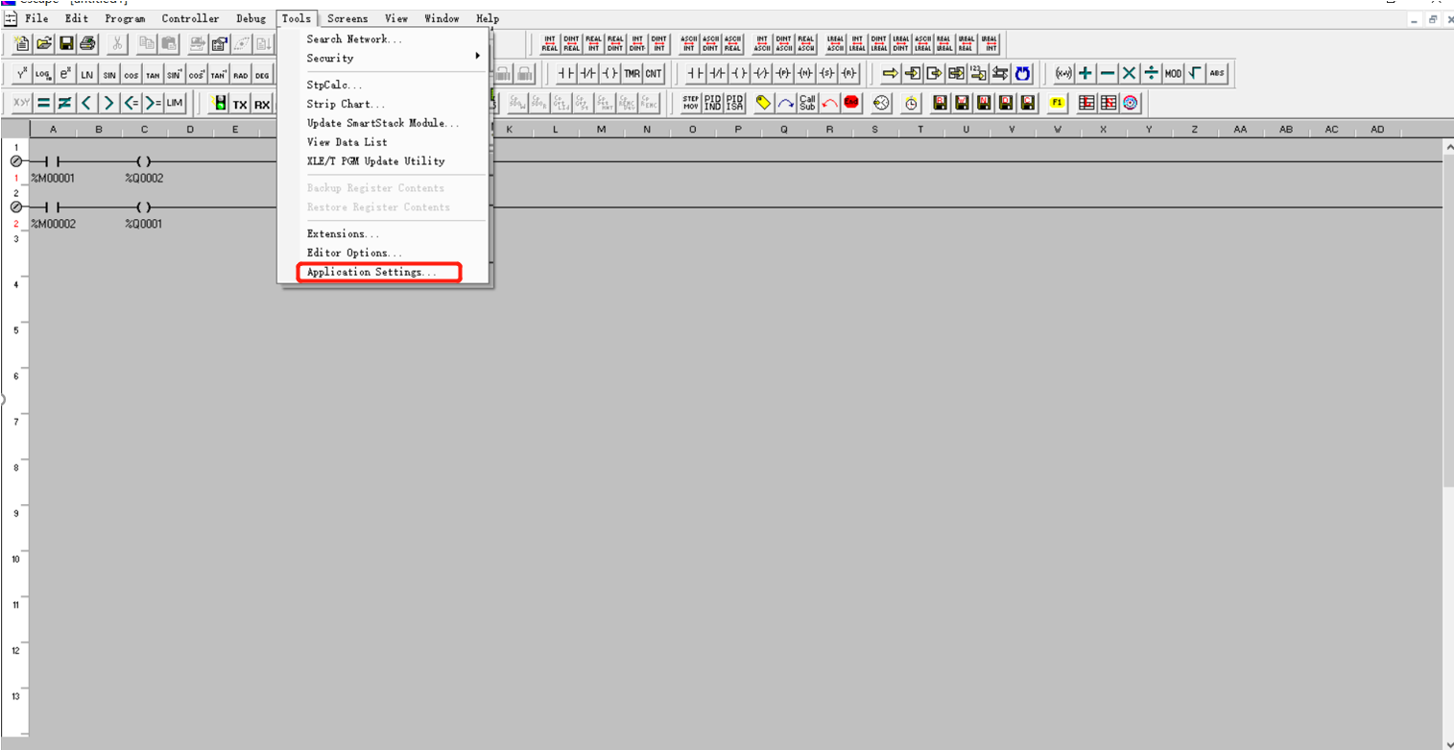Insert the RAD conversion function
Viewport: 1454px width, 750px height.
tap(240, 74)
